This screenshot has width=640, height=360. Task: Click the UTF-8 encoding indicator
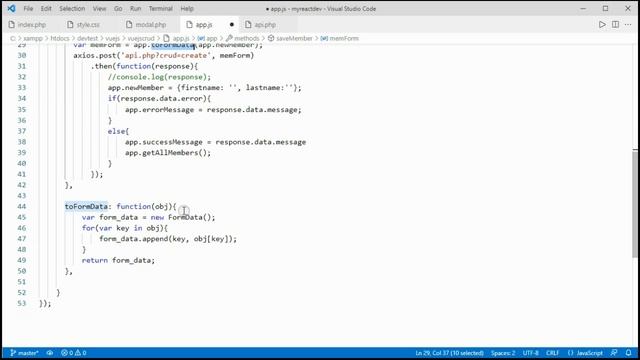coord(531,353)
